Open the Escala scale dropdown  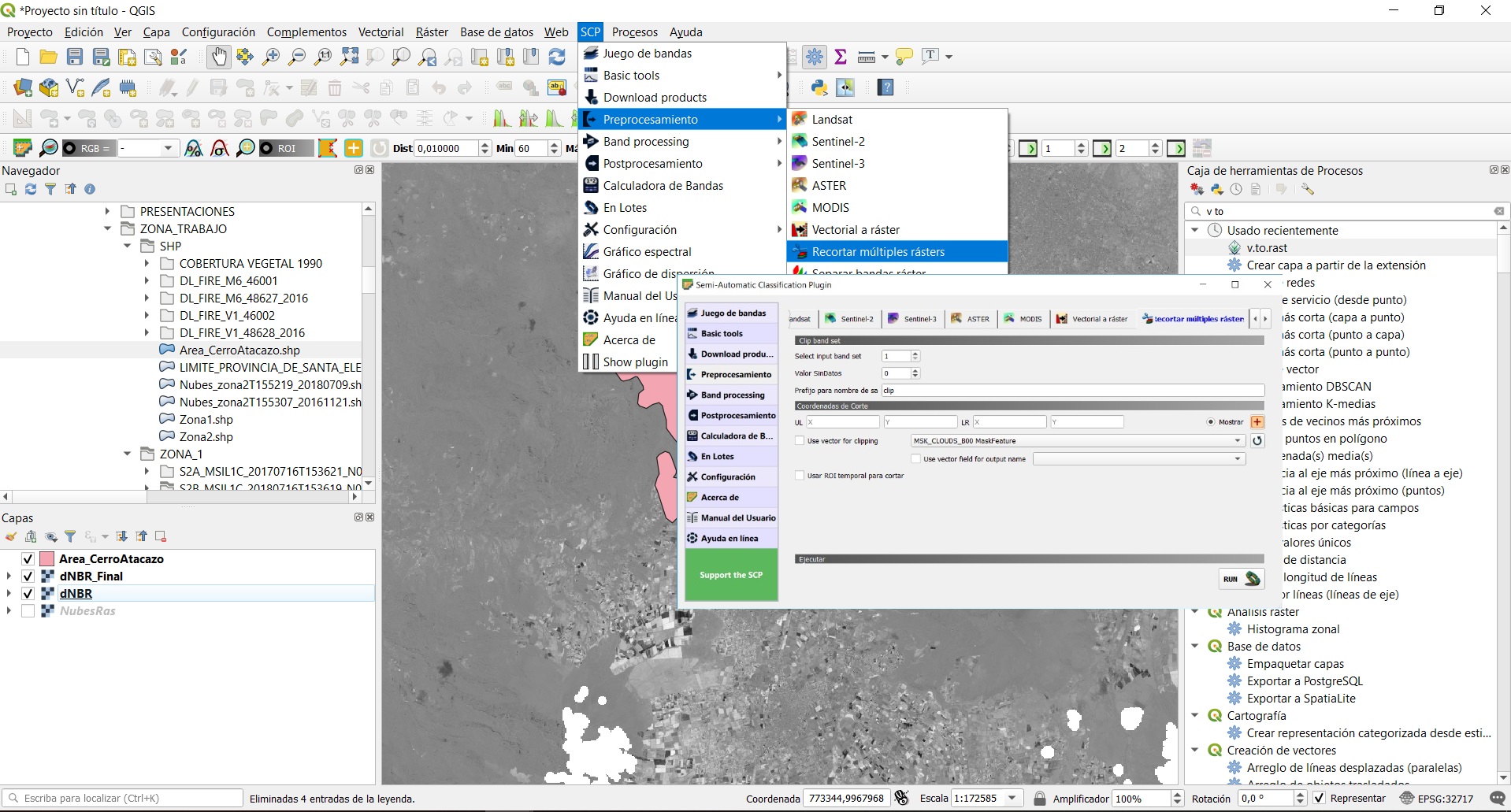(1012, 799)
